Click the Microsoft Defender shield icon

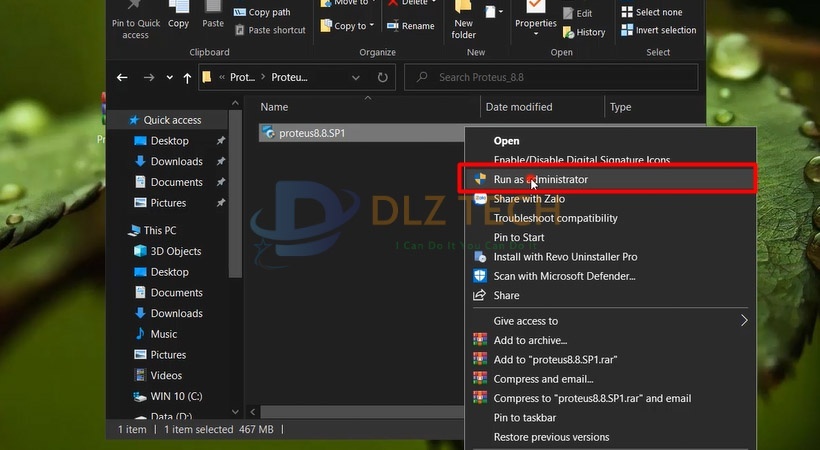(x=480, y=276)
